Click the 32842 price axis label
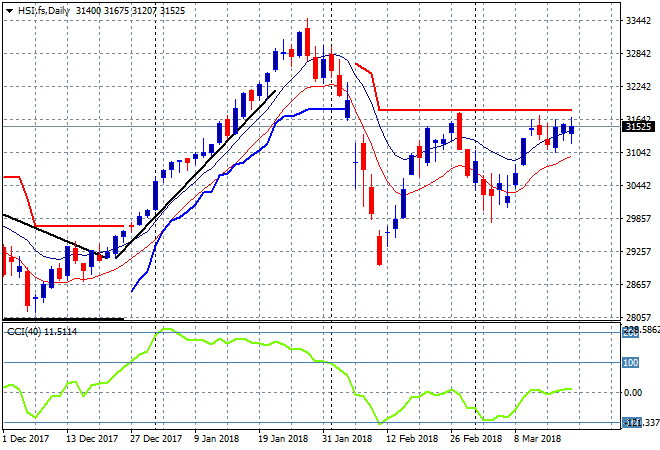 [x=638, y=54]
